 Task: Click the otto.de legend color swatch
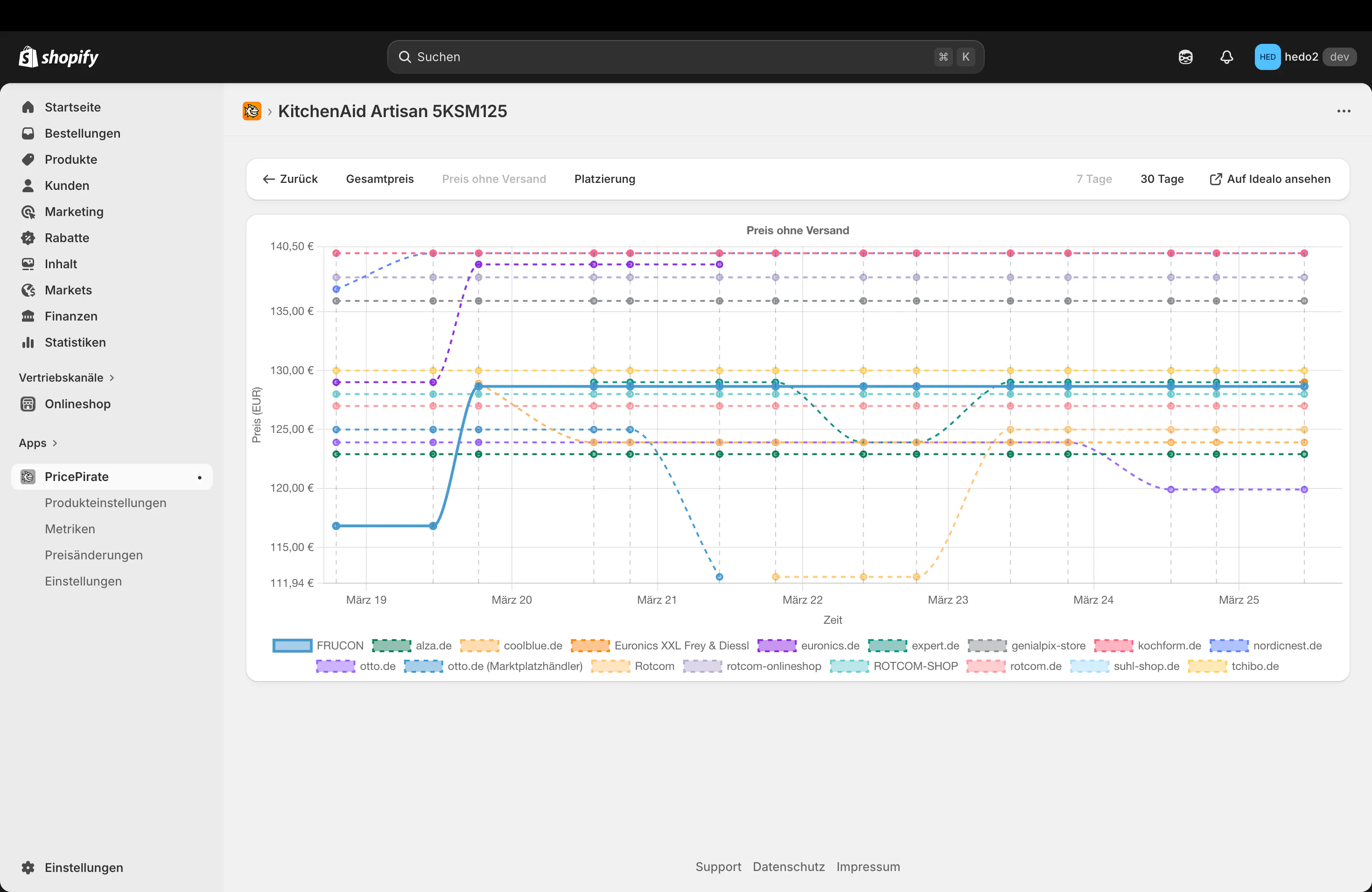coord(336,666)
